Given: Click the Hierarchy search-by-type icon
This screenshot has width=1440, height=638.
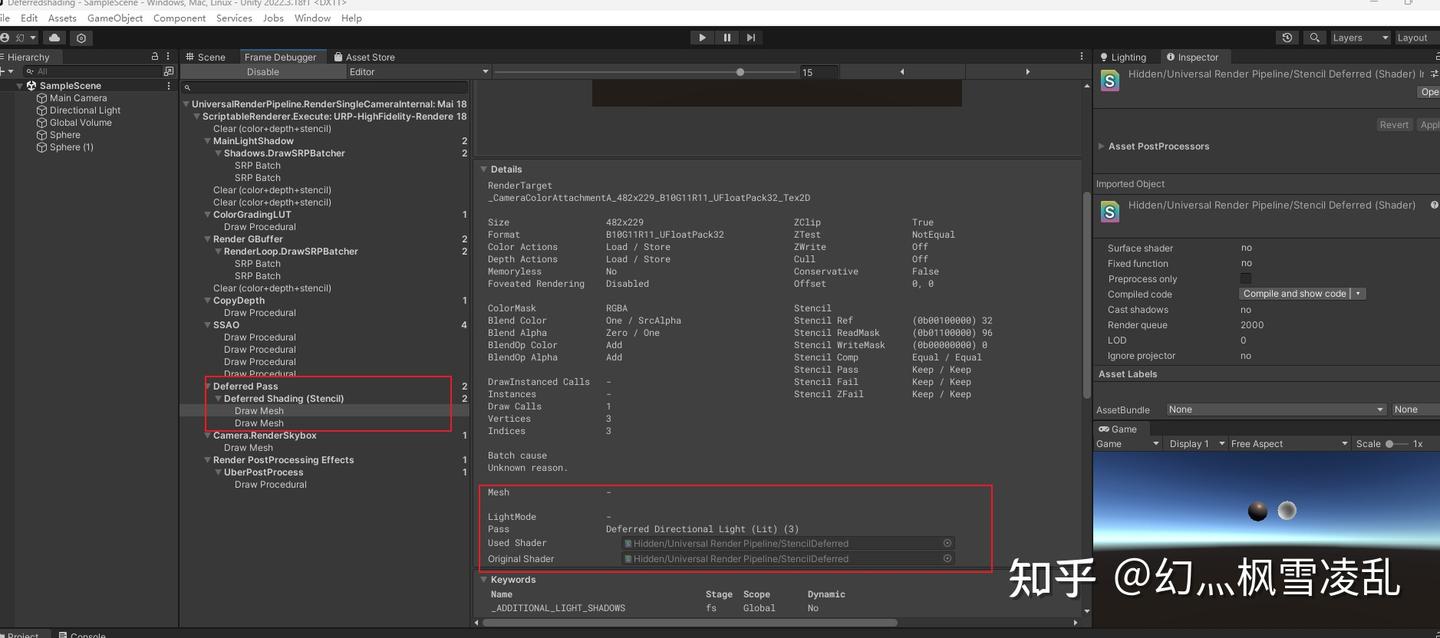Looking at the screenshot, I should tap(168, 71).
